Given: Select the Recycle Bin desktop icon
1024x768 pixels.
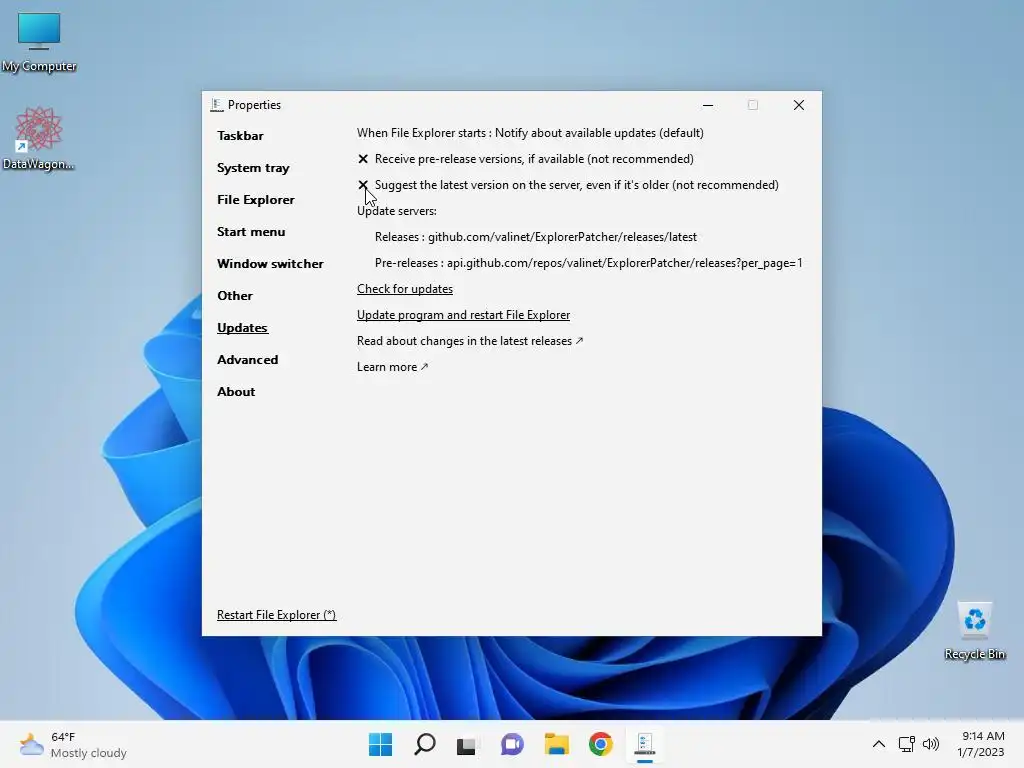Looking at the screenshot, I should pyautogui.click(x=975, y=631).
